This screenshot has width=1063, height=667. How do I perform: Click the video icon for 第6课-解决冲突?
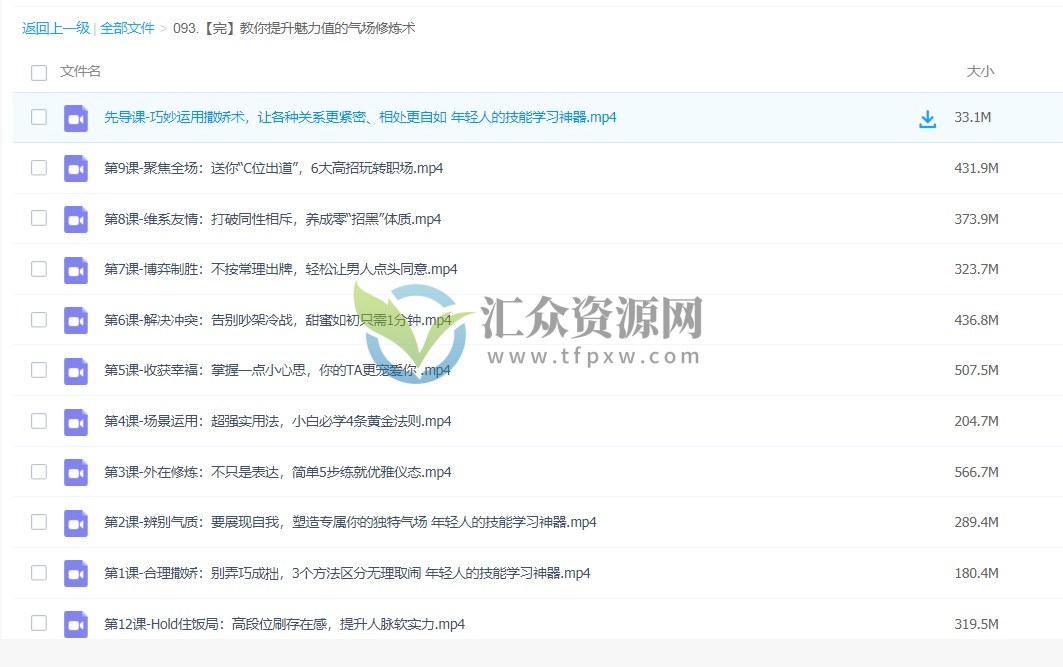(x=76, y=319)
